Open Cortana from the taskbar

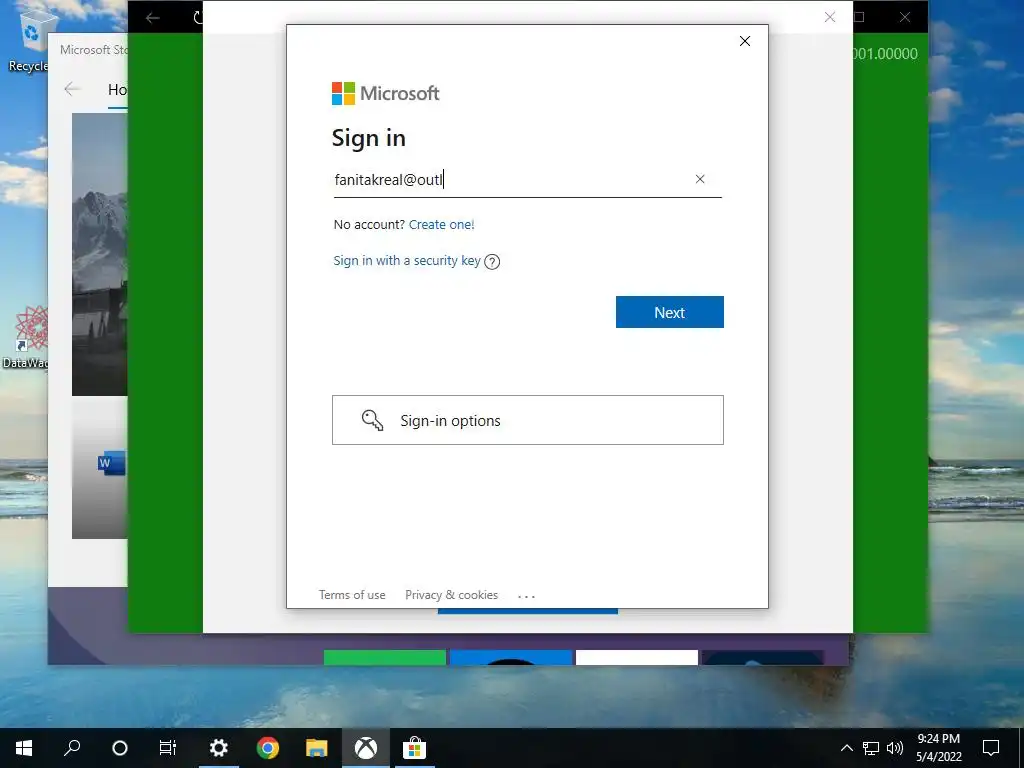[x=120, y=748]
